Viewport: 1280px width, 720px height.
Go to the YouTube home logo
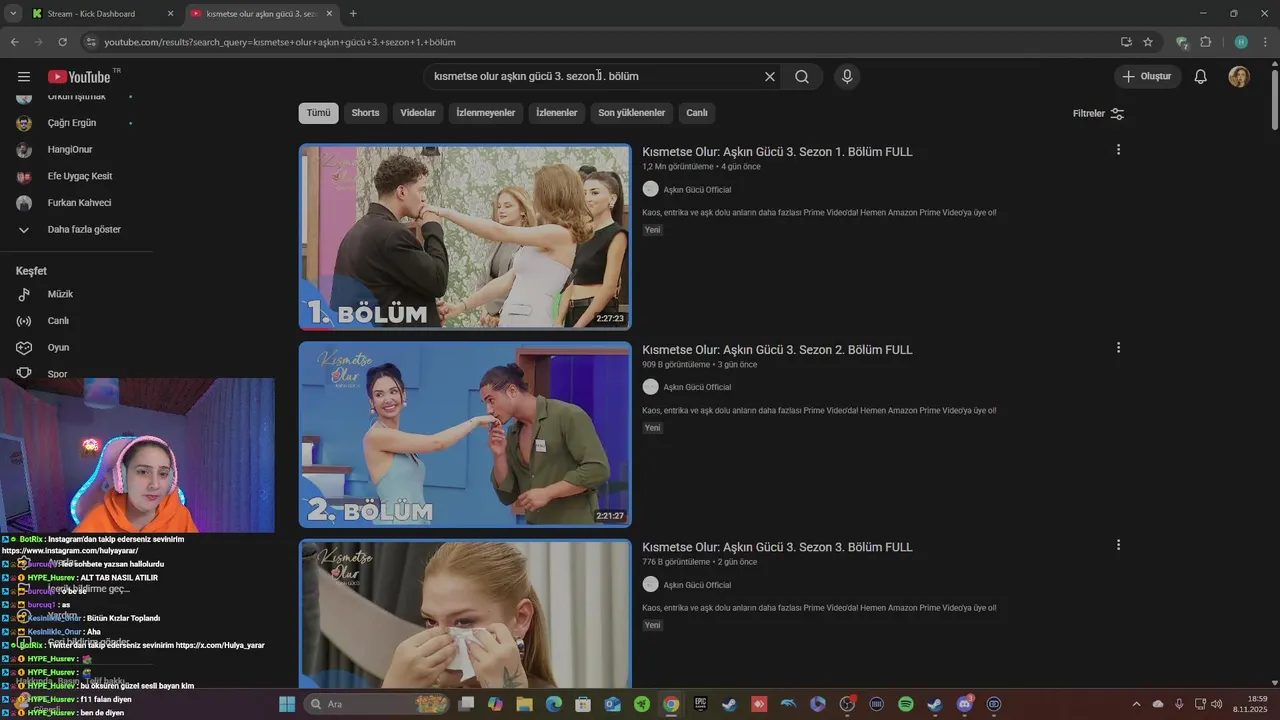click(79, 77)
